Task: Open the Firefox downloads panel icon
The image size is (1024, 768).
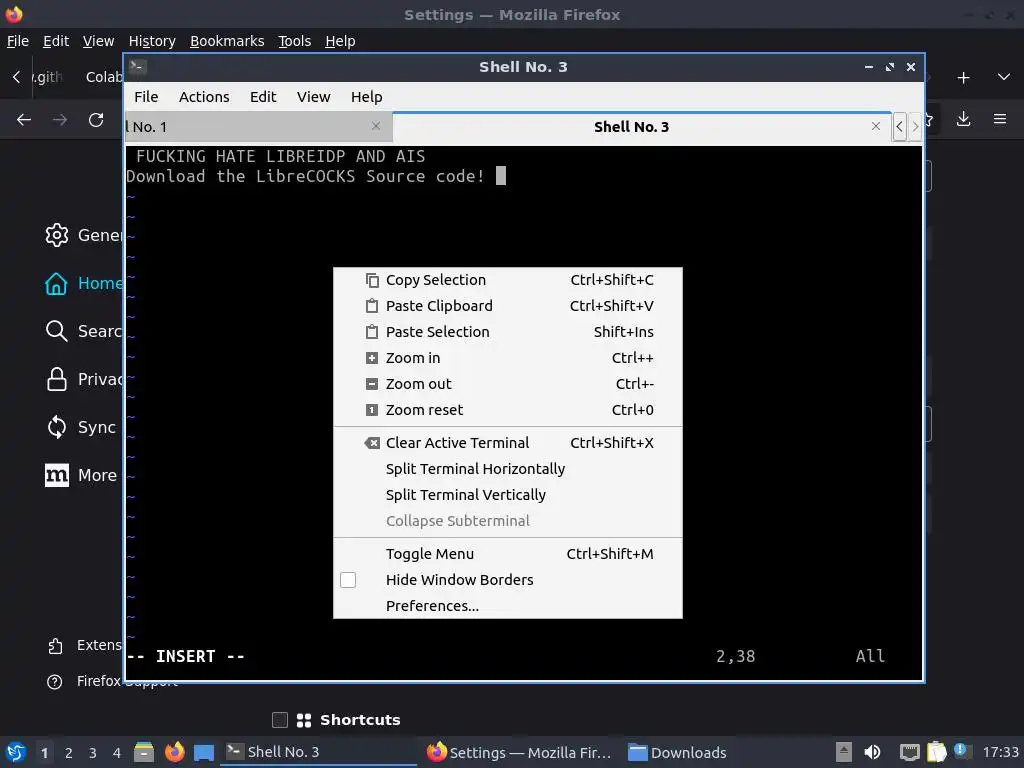Action: pos(963,119)
